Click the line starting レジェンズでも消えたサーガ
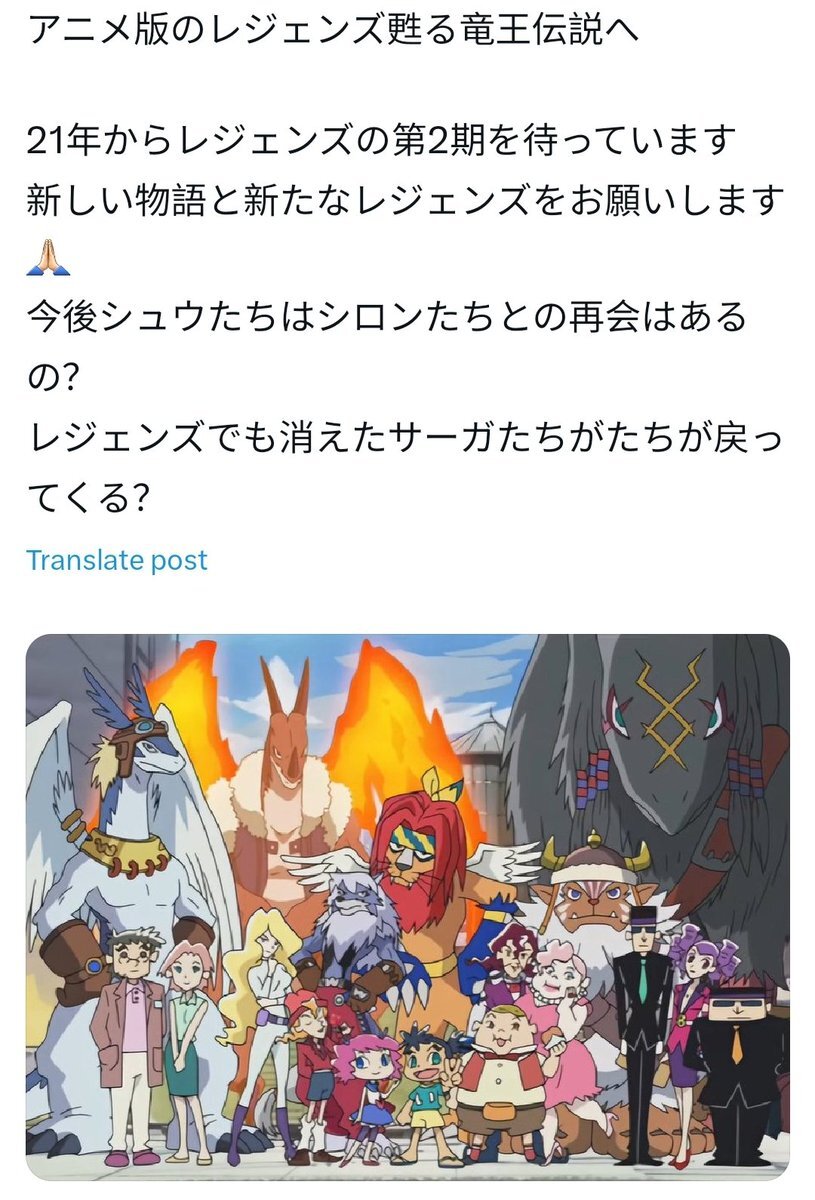 (x=404, y=437)
